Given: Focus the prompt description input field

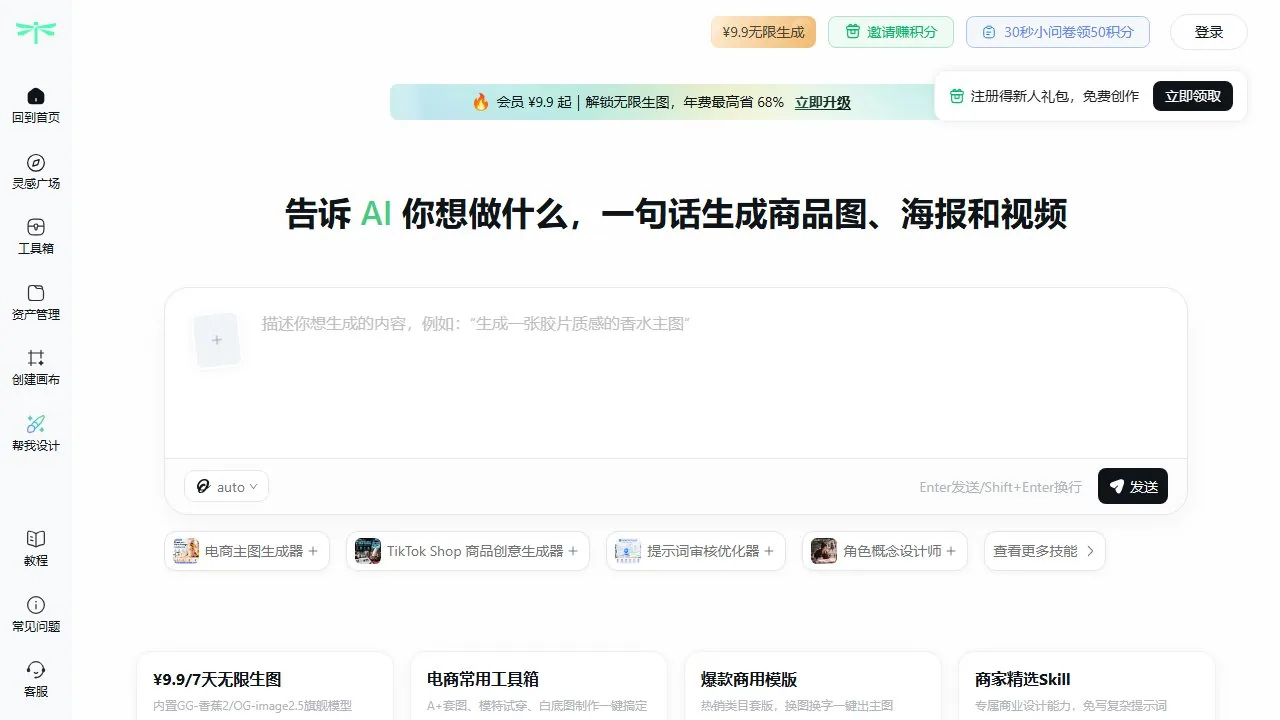Looking at the screenshot, I should 715,375.
